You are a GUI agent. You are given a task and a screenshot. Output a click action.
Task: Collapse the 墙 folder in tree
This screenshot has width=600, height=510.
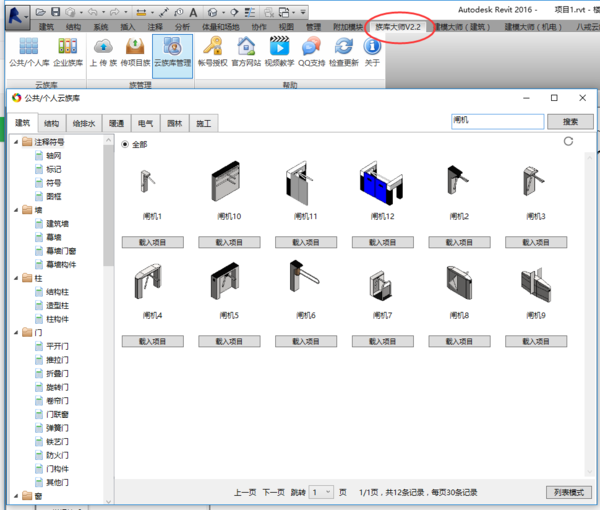pos(15,211)
